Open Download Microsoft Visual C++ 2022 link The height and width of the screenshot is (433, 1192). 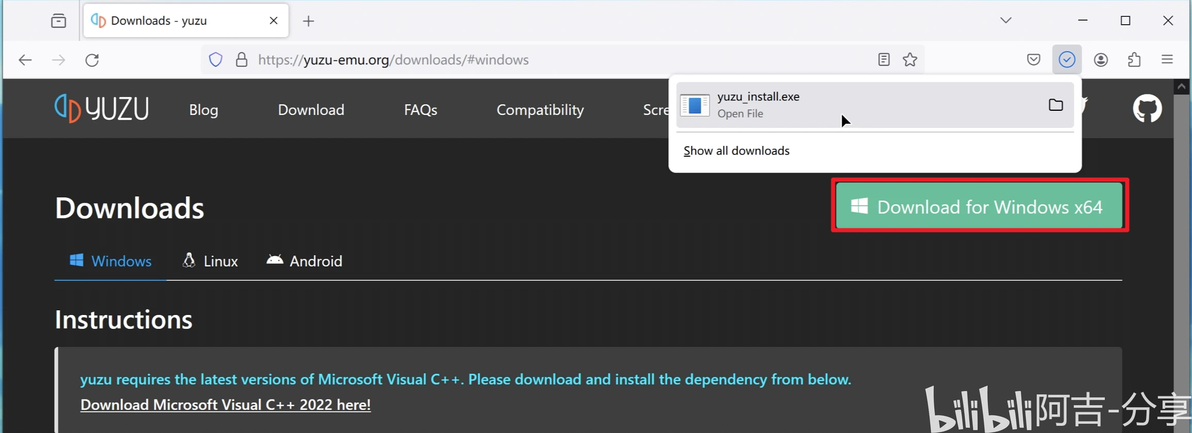[x=225, y=405]
